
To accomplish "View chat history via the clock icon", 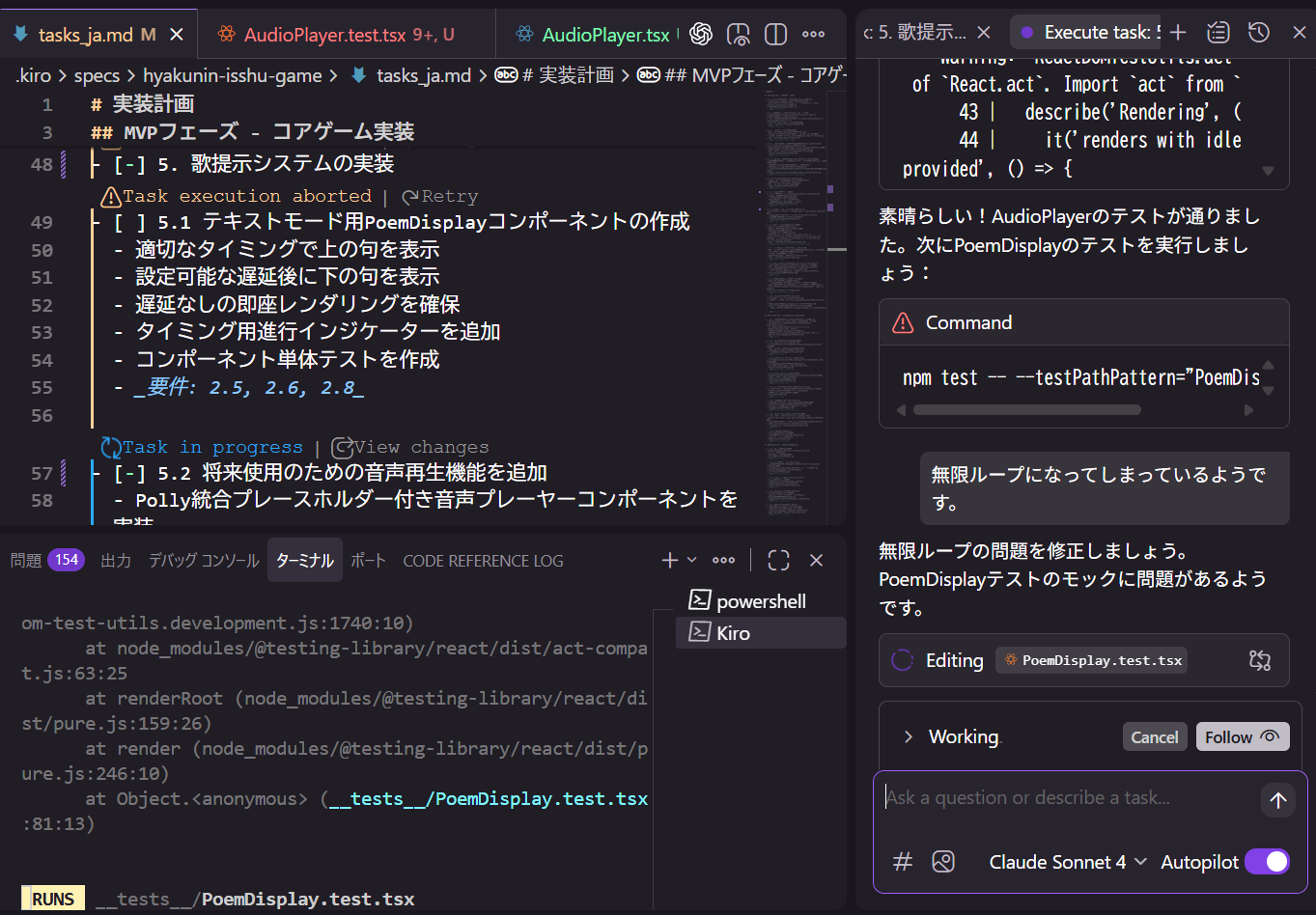I will pos(1258,32).
